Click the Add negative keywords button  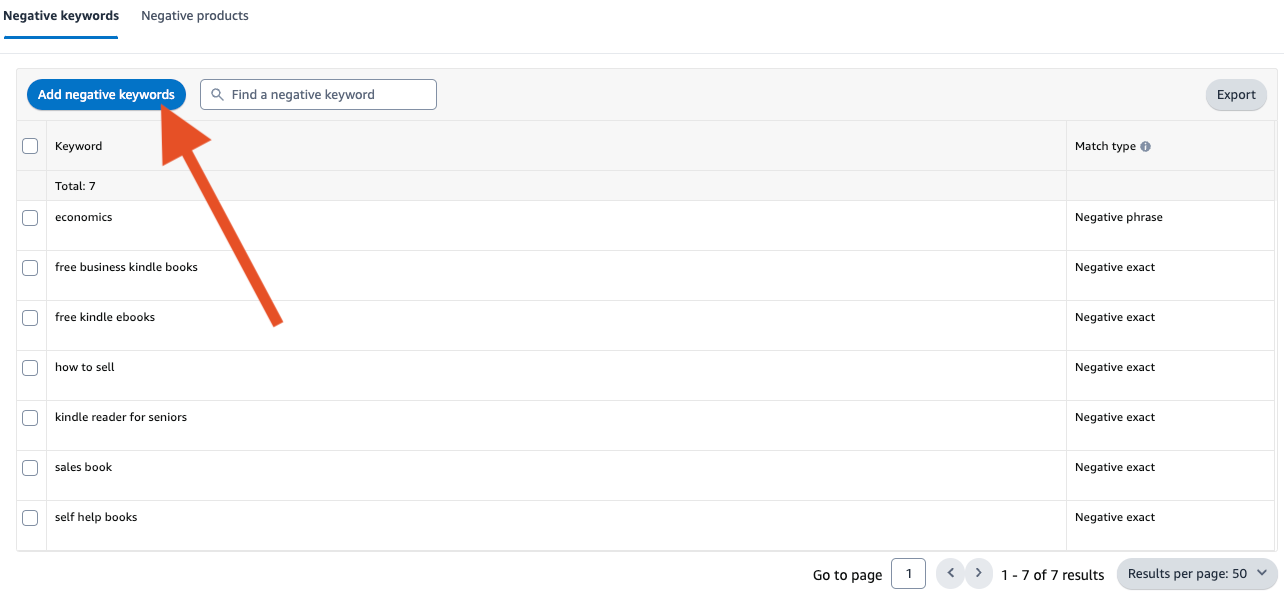[106, 95]
